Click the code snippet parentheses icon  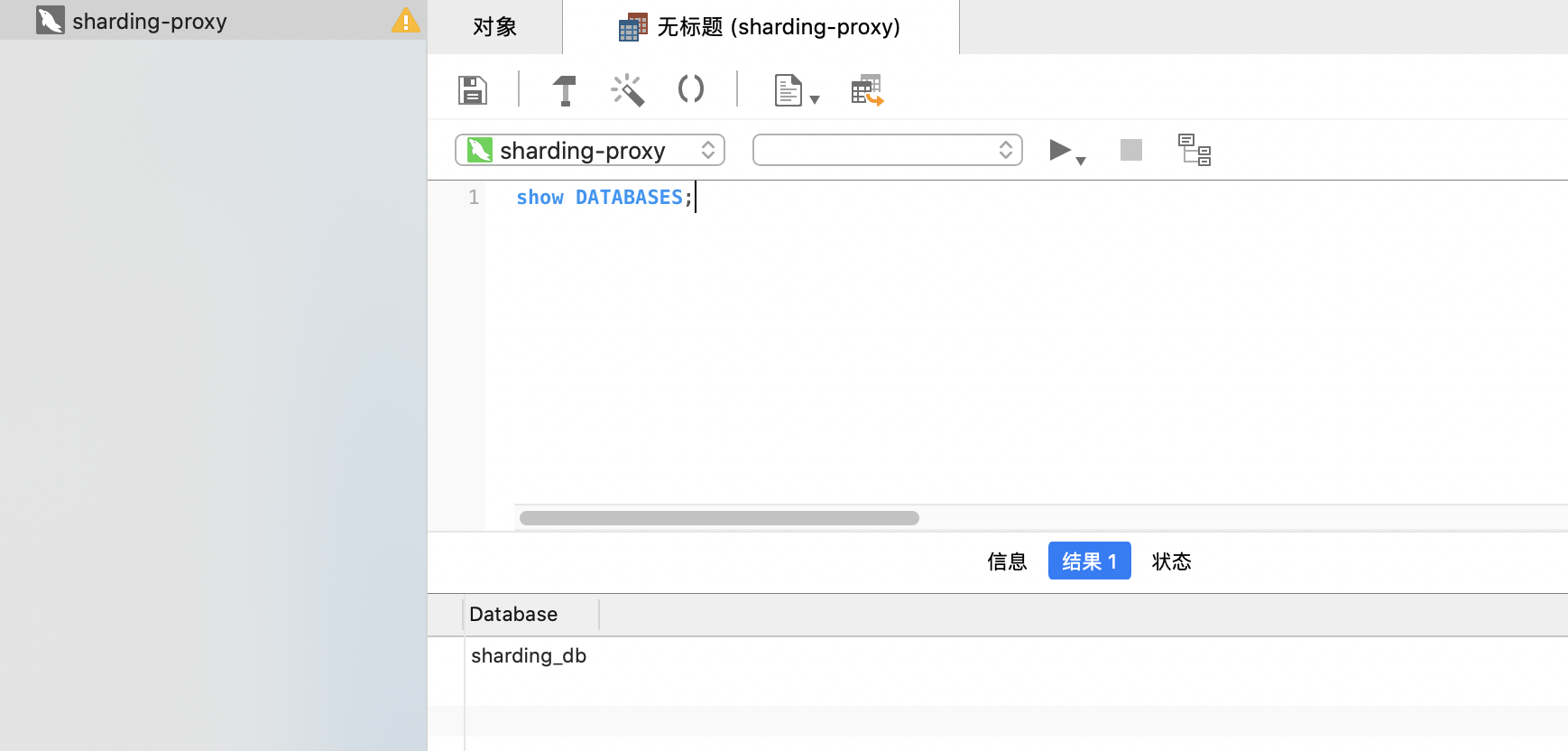coord(691,89)
